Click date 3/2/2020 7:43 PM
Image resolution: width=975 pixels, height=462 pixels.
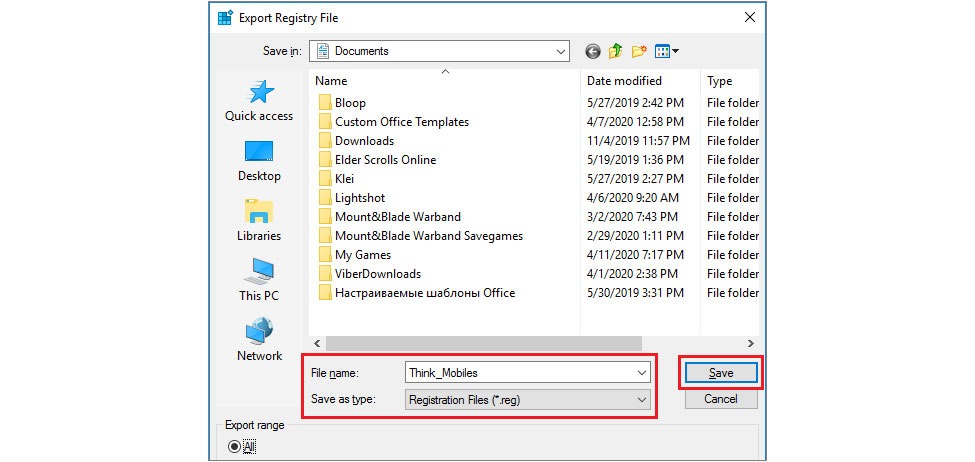[x=632, y=217]
